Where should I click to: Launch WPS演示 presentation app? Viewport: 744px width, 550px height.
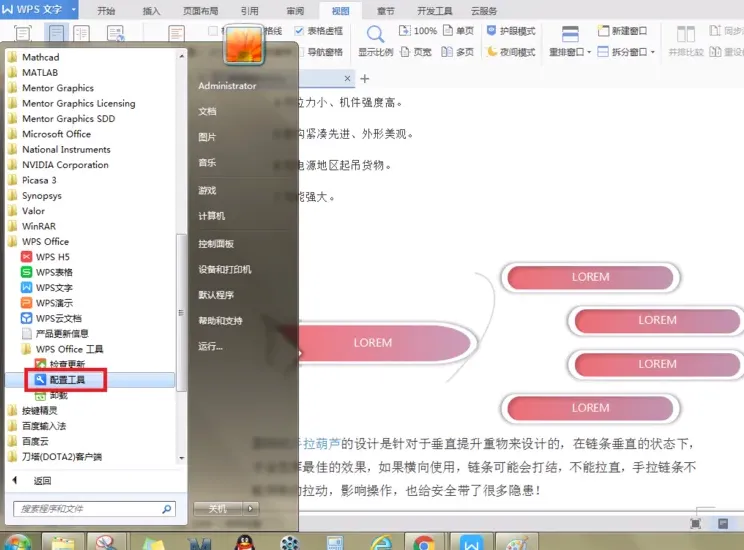pyautogui.click(x=46, y=303)
